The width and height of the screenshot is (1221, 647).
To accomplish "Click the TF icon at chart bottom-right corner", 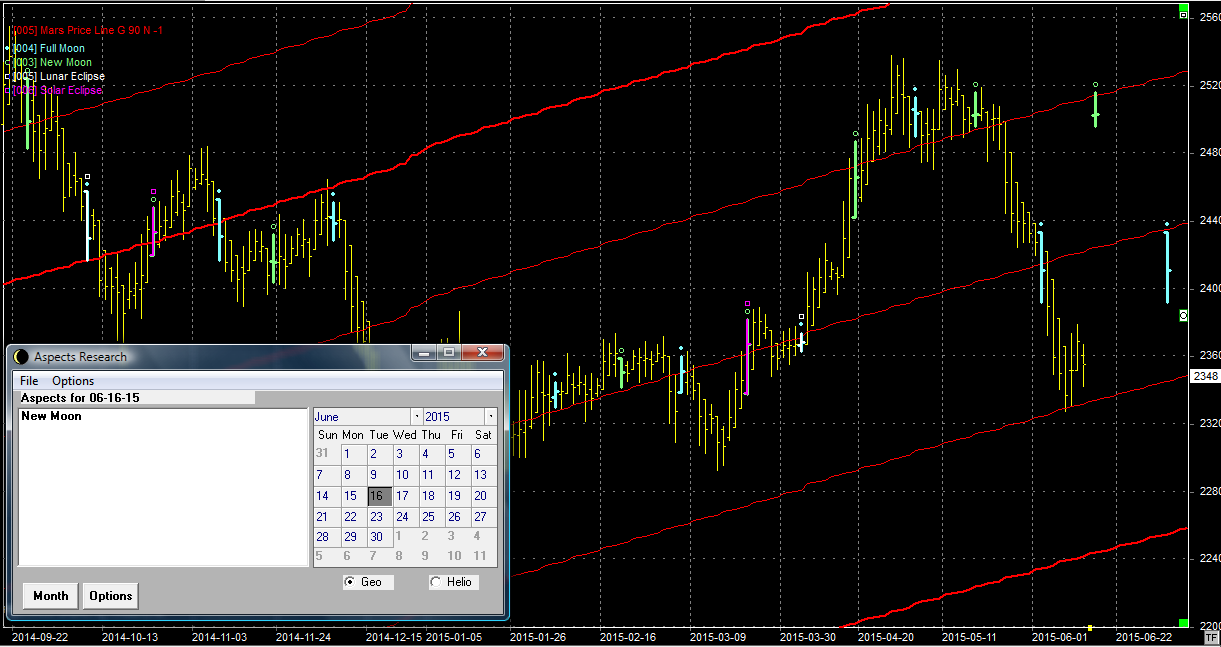I will coord(1212,636).
